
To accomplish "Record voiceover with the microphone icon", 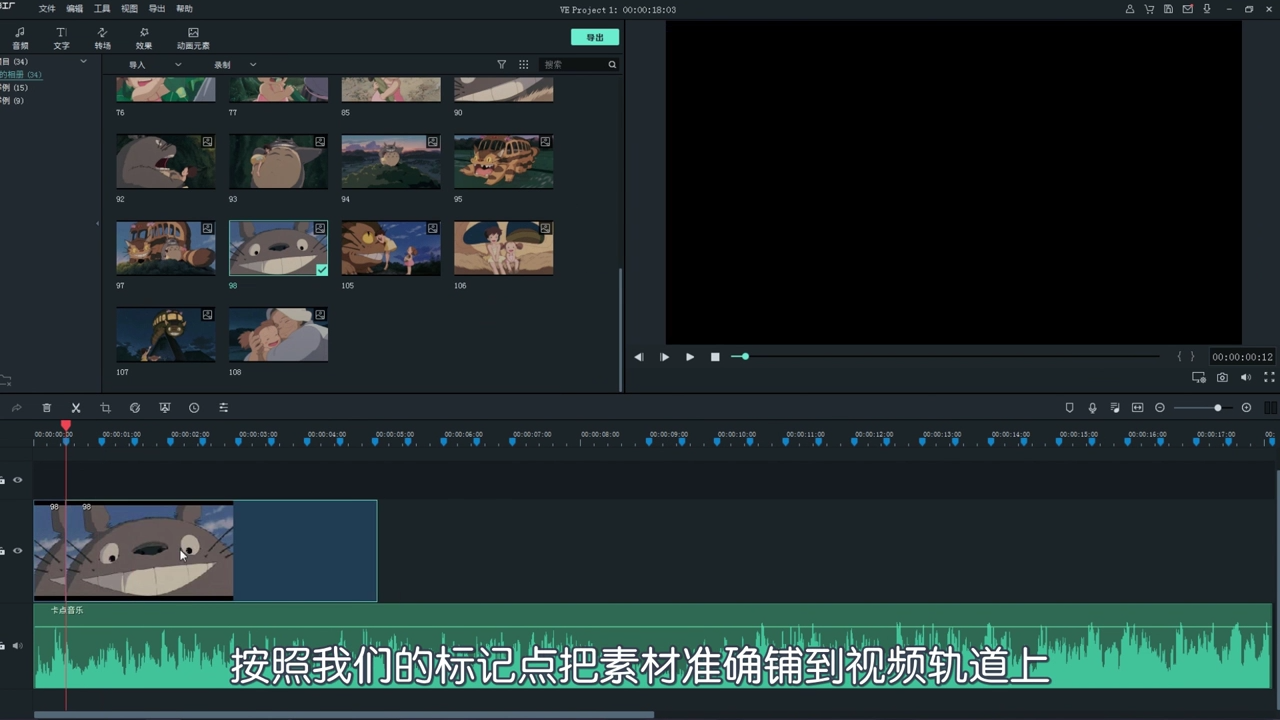I will [x=1092, y=408].
